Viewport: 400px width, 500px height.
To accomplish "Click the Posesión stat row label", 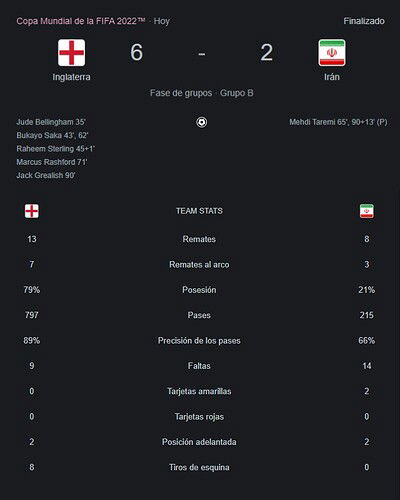I will click(x=199, y=290).
